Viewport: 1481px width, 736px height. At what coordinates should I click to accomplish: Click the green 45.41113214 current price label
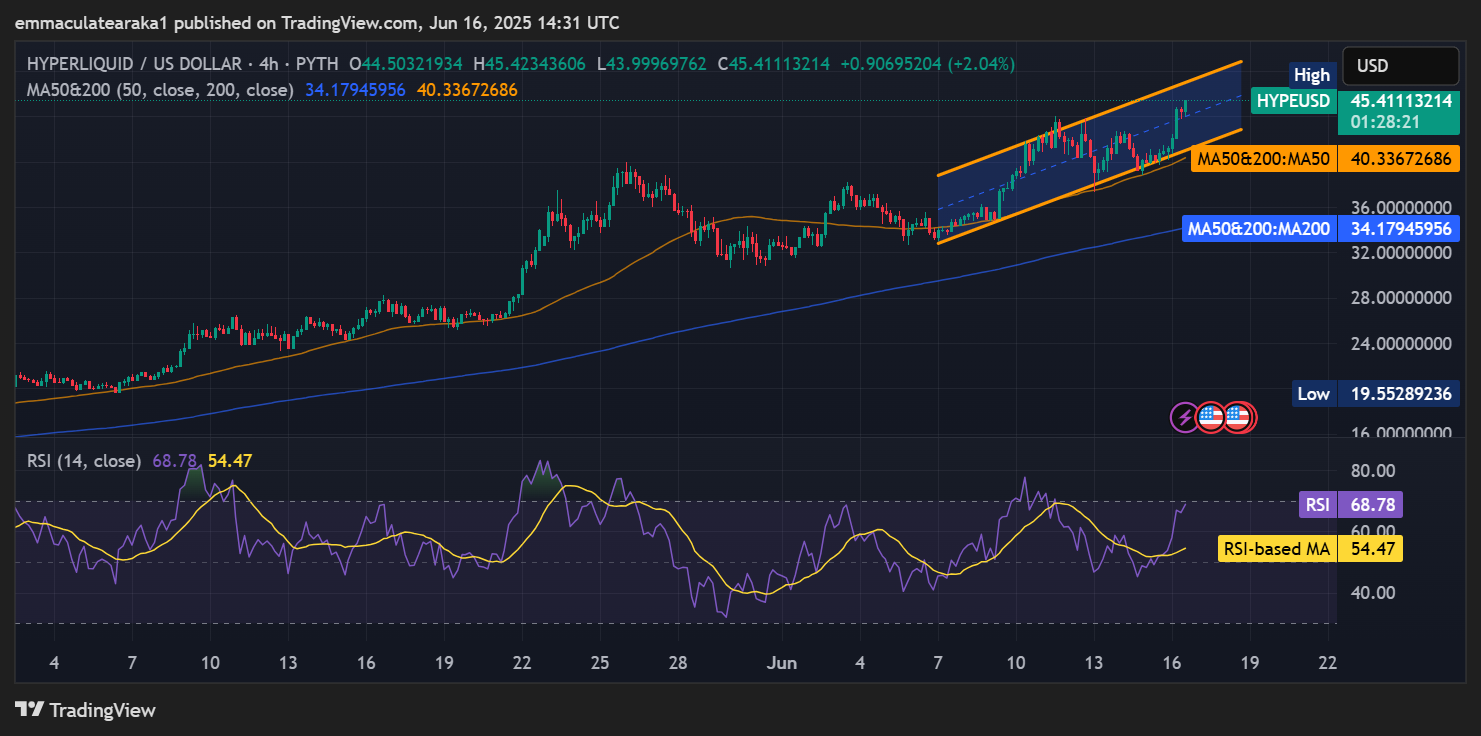click(x=1400, y=101)
